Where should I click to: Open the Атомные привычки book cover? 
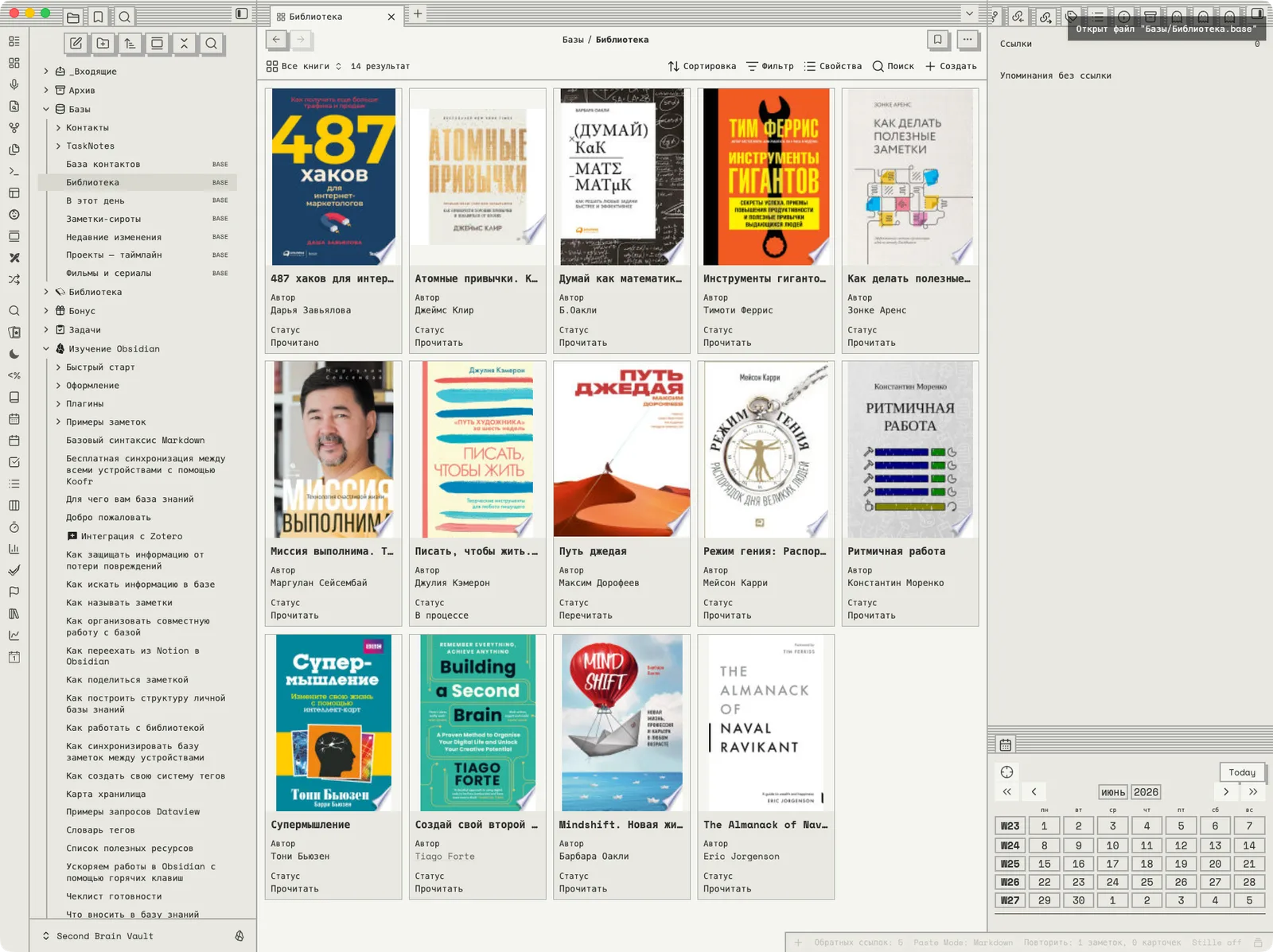477,177
